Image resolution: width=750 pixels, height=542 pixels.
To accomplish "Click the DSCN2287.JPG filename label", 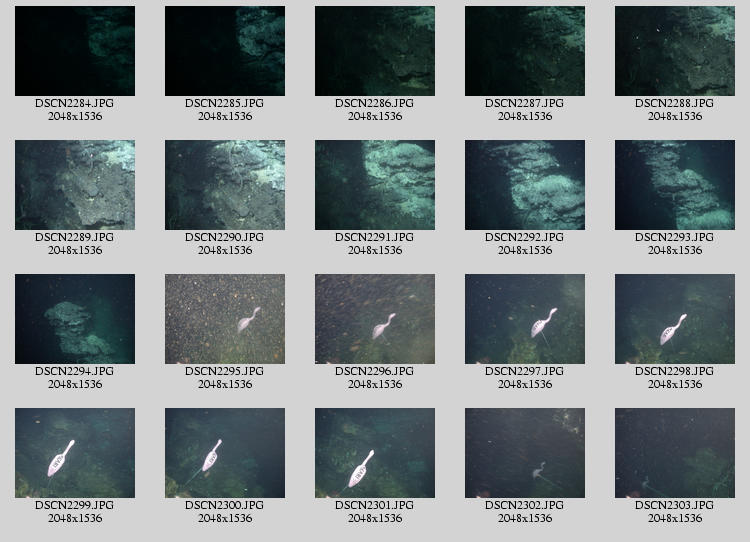I will point(525,103).
